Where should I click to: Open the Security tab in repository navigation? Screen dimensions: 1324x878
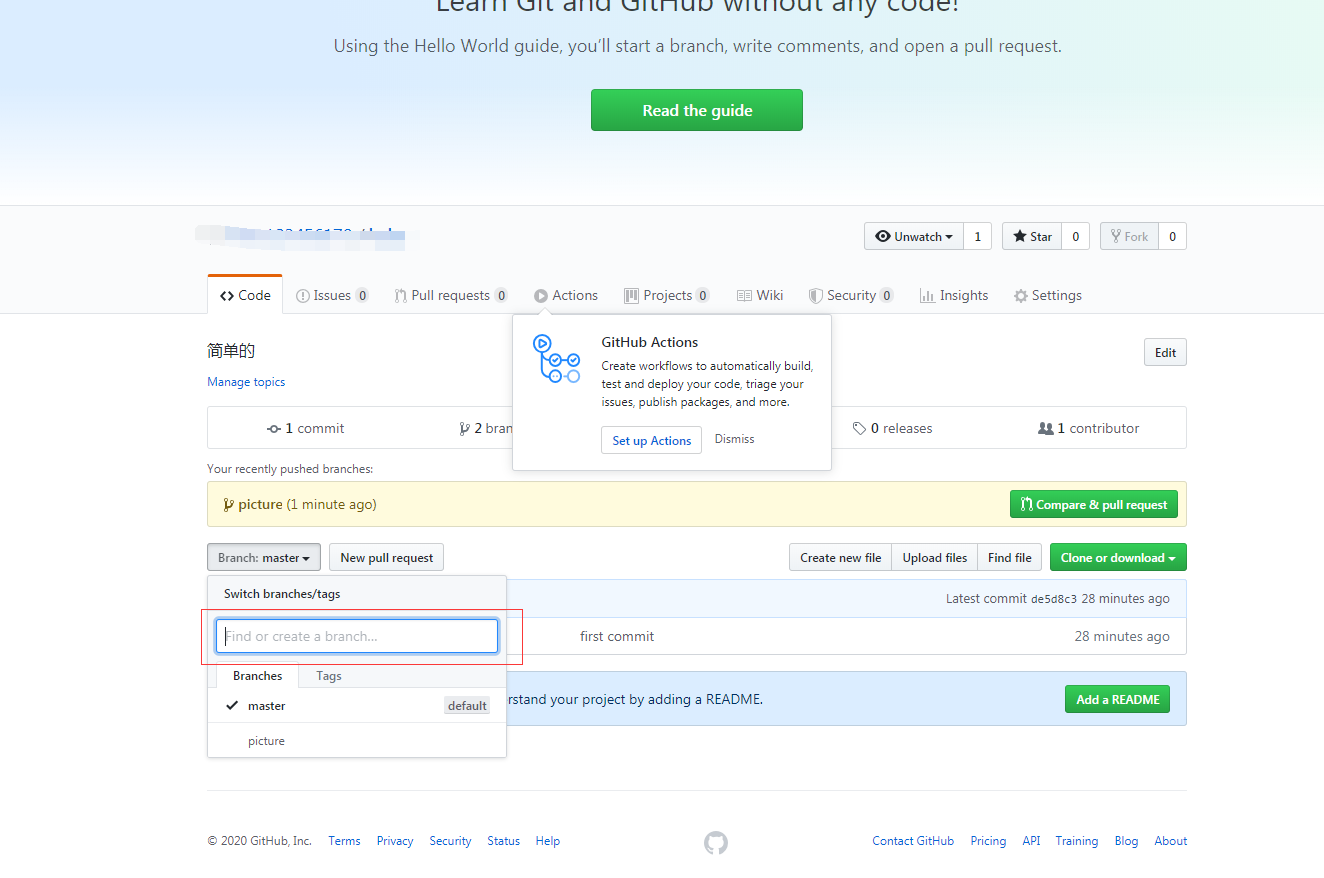tap(851, 295)
